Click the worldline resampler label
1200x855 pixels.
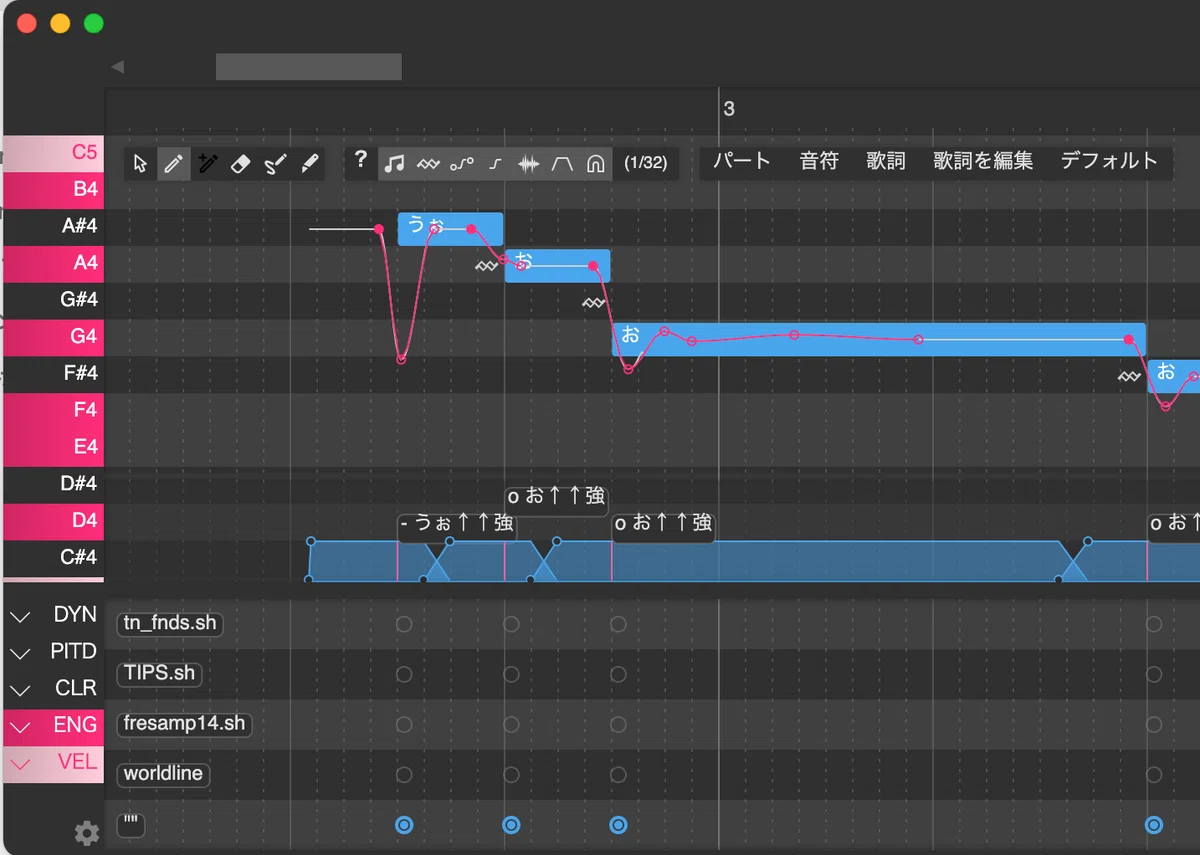[x=163, y=773]
